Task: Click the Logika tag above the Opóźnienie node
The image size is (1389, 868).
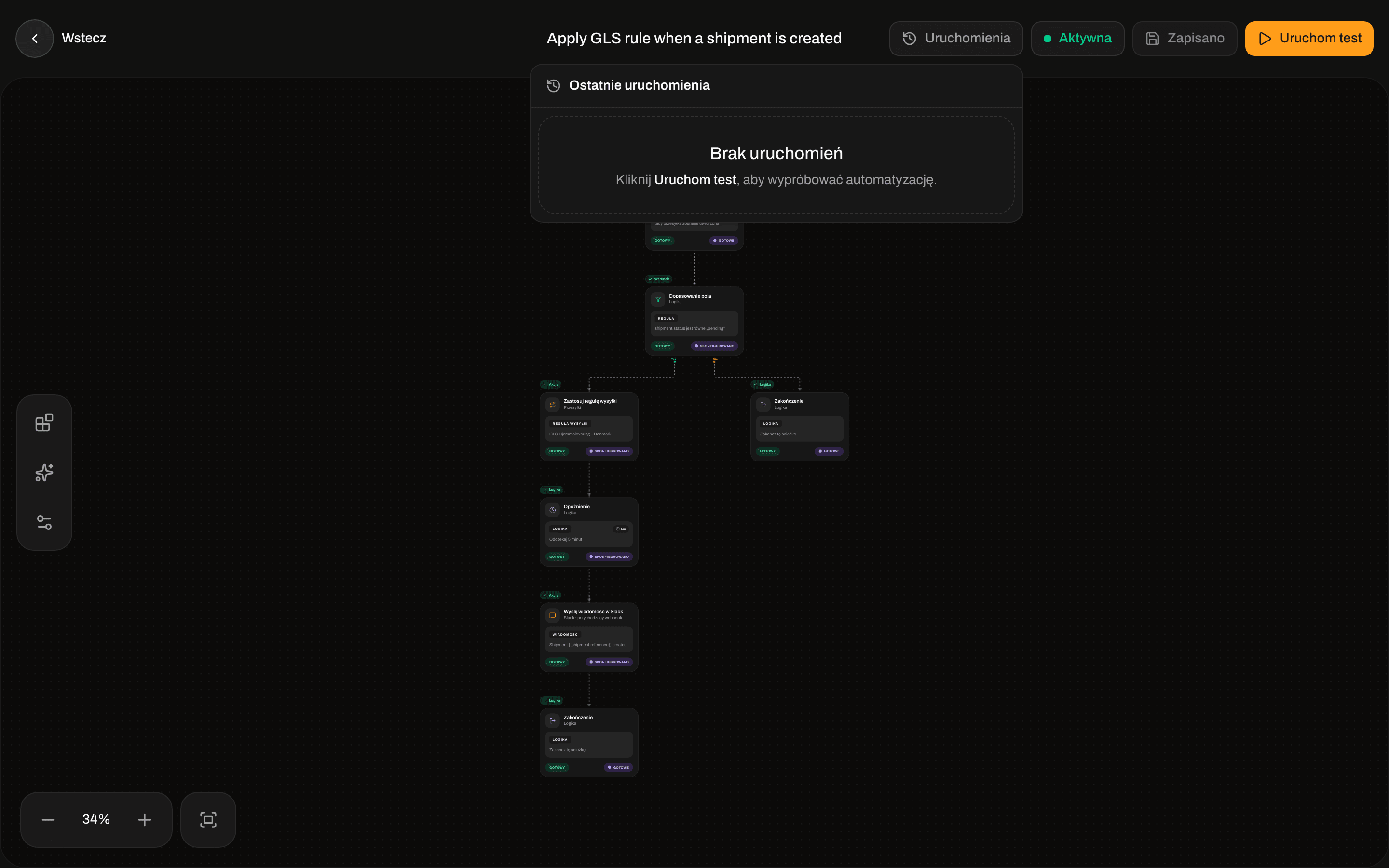Action: point(552,489)
